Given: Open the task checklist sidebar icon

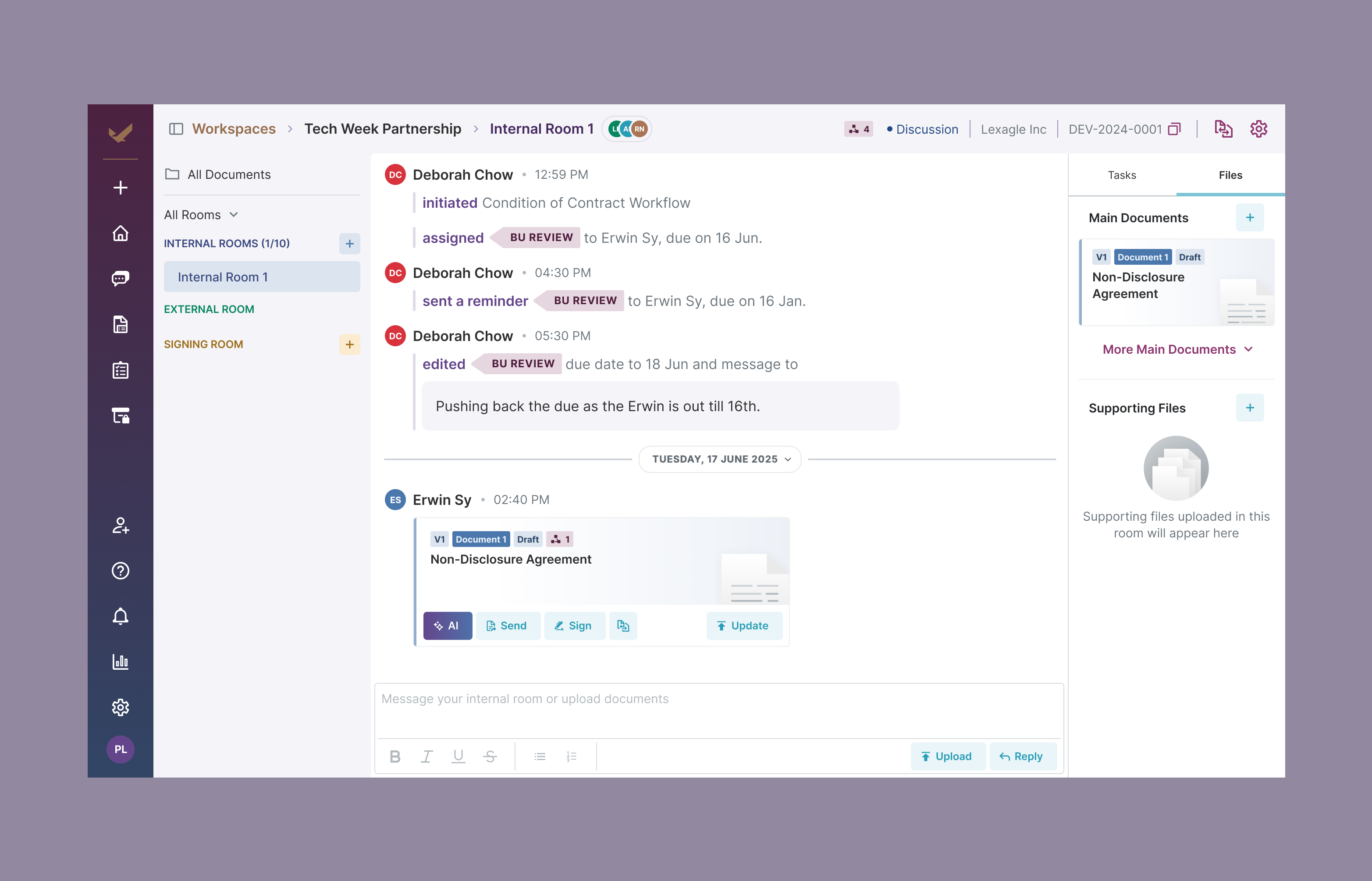Looking at the screenshot, I should (x=120, y=370).
